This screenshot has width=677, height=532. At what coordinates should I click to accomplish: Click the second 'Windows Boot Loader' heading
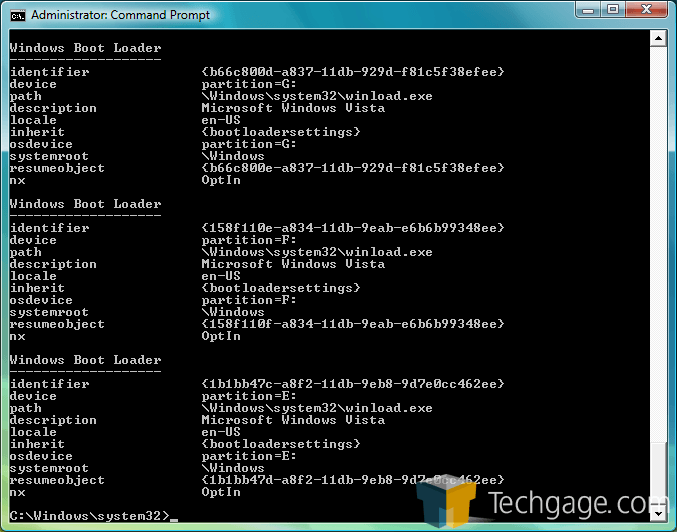point(85,204)
